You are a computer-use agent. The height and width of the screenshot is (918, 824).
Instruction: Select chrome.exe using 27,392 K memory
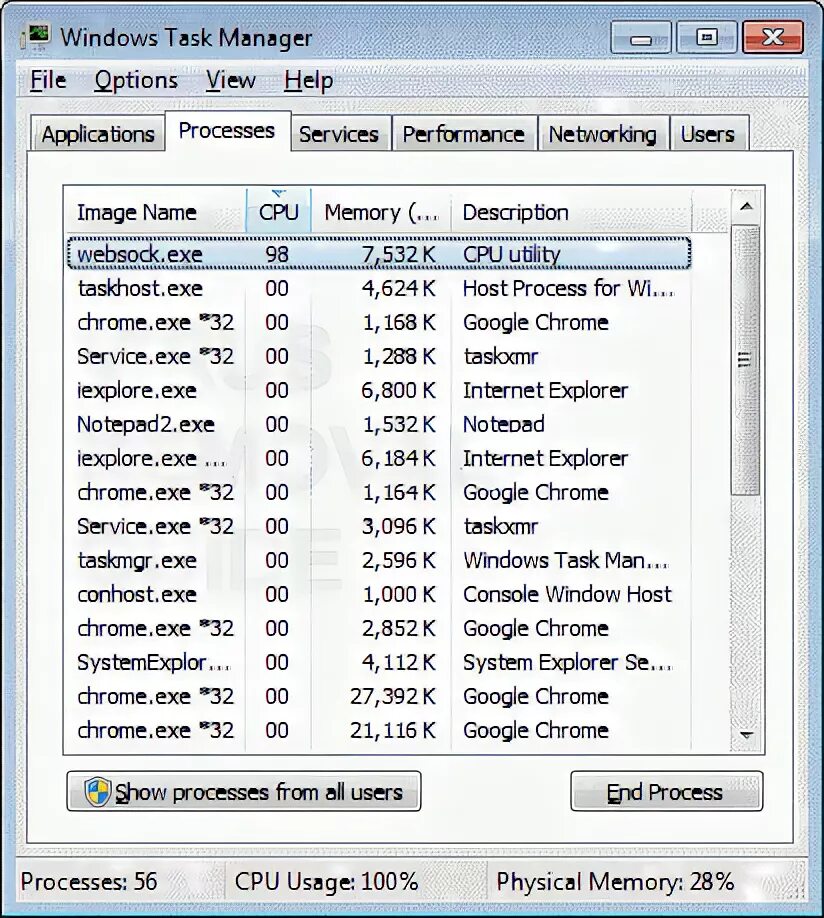click(379, 696)
